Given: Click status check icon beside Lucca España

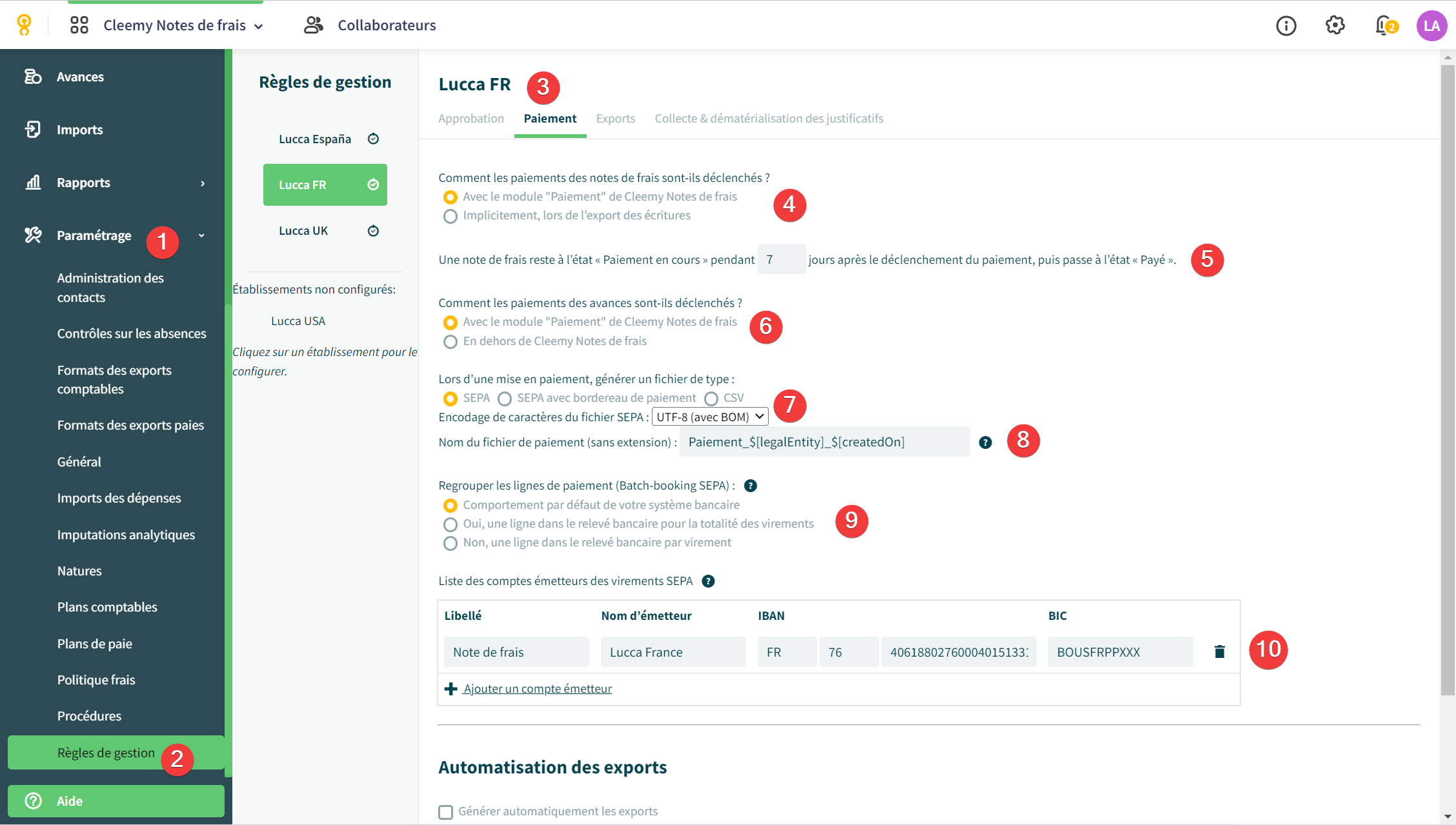Looking at the screenshot, I should (373, 139).
